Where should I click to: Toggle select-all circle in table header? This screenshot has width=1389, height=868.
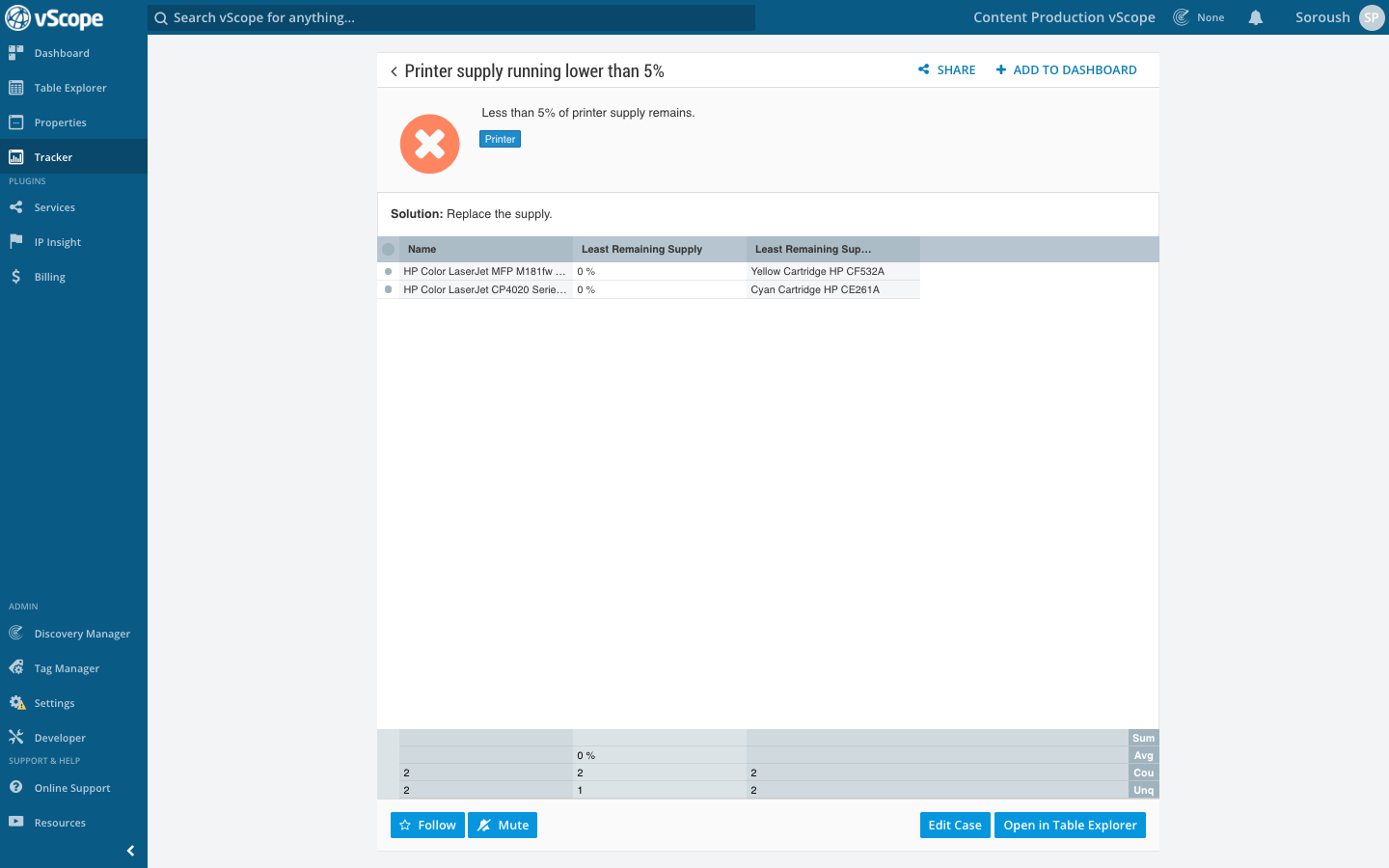(x=388, y=249)
